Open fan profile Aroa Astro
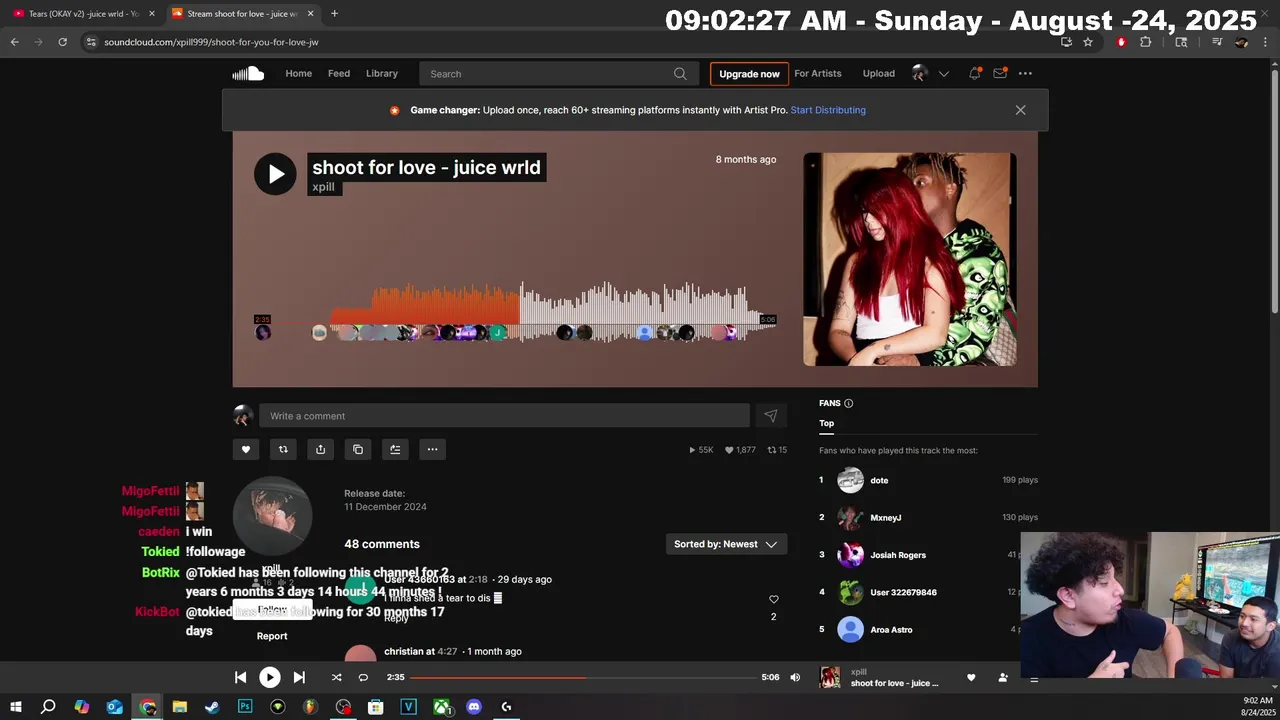 click(x=891, y=630)
